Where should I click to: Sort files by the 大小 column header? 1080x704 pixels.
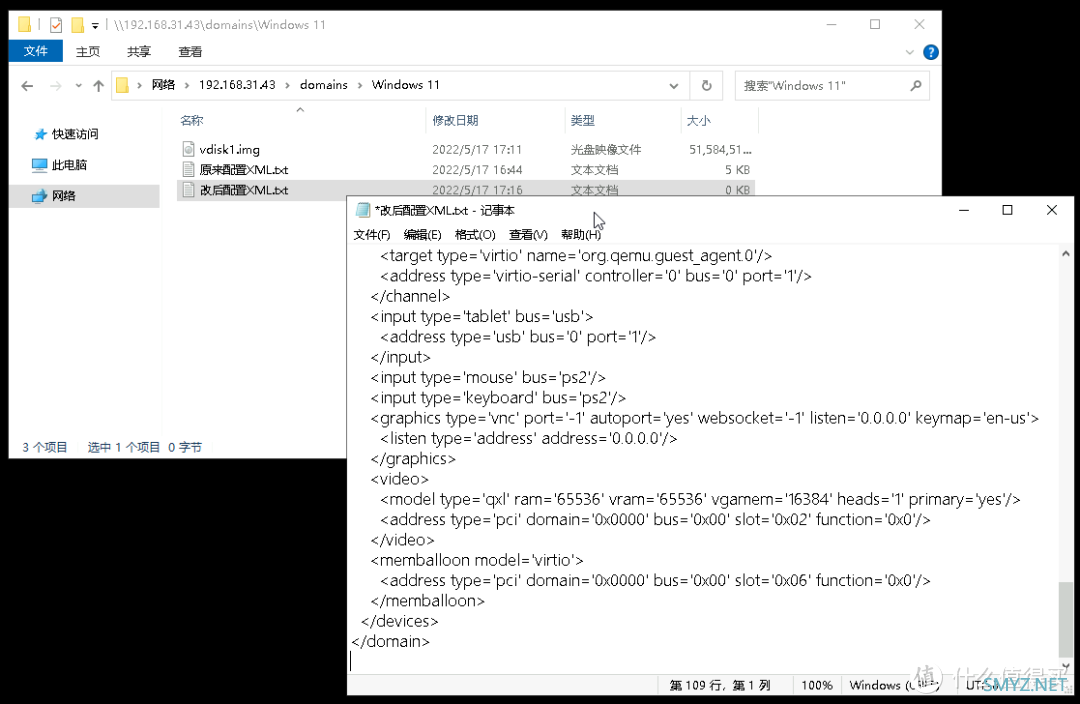698,121
